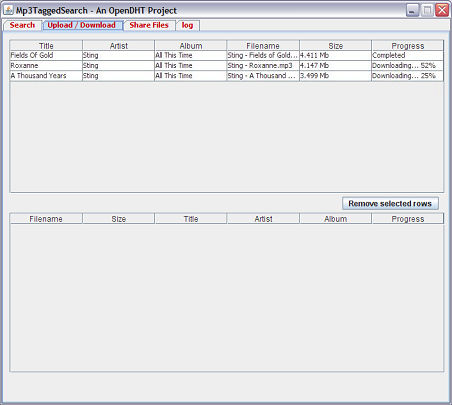Click the Size column header in top table
This screenshot has width=452, height=405.
tap(335, 46)
